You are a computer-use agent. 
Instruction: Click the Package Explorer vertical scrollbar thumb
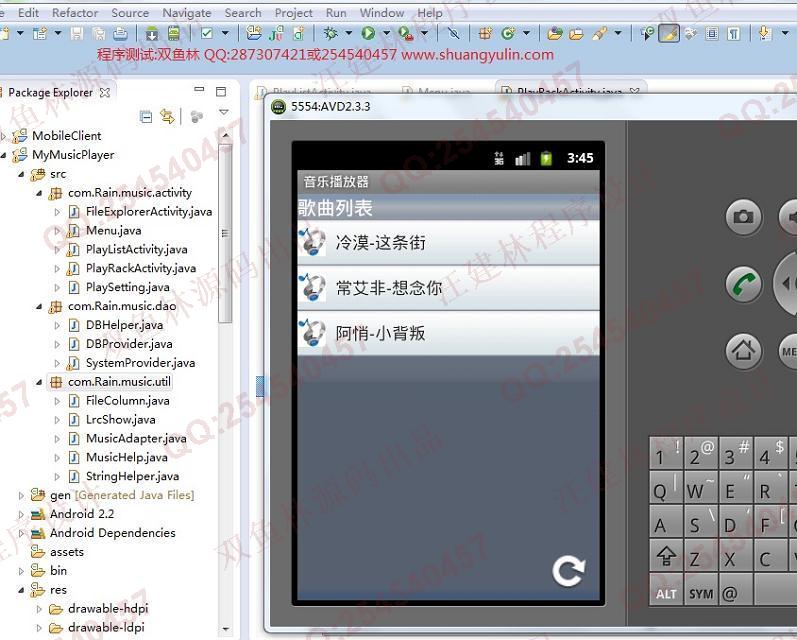(x=225, y=233)
